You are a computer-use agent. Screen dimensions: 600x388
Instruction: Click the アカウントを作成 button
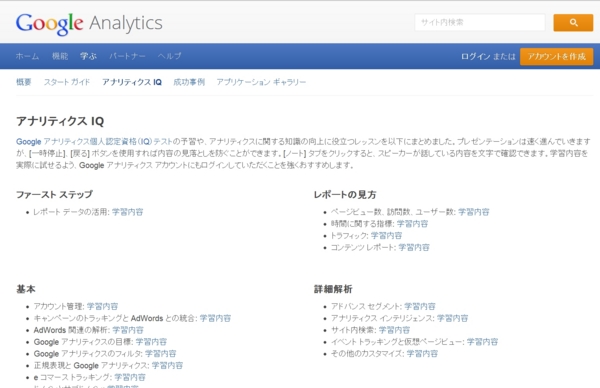tap(556, 57)
